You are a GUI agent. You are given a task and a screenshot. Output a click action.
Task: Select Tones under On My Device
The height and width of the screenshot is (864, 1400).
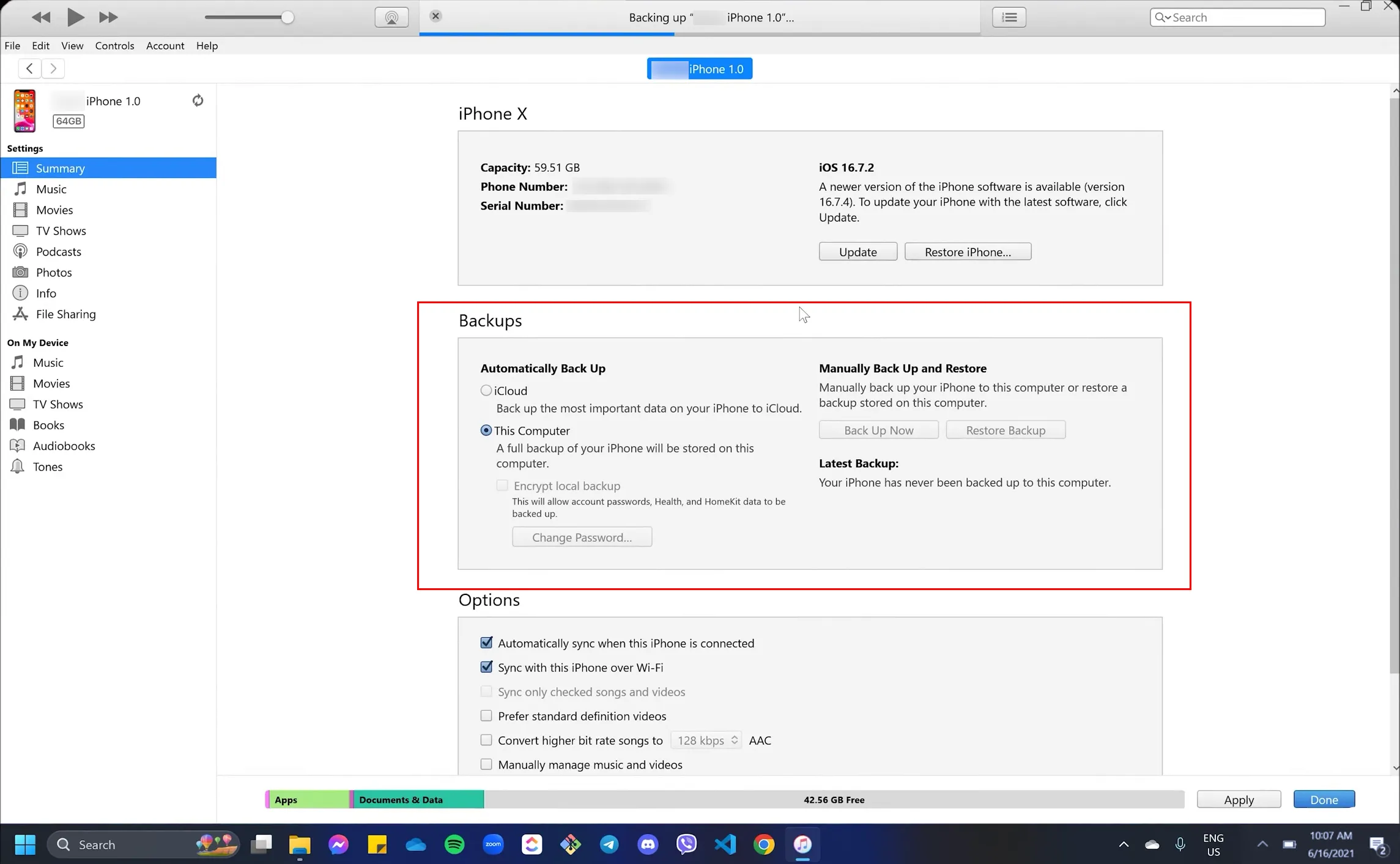click(47, 467)
